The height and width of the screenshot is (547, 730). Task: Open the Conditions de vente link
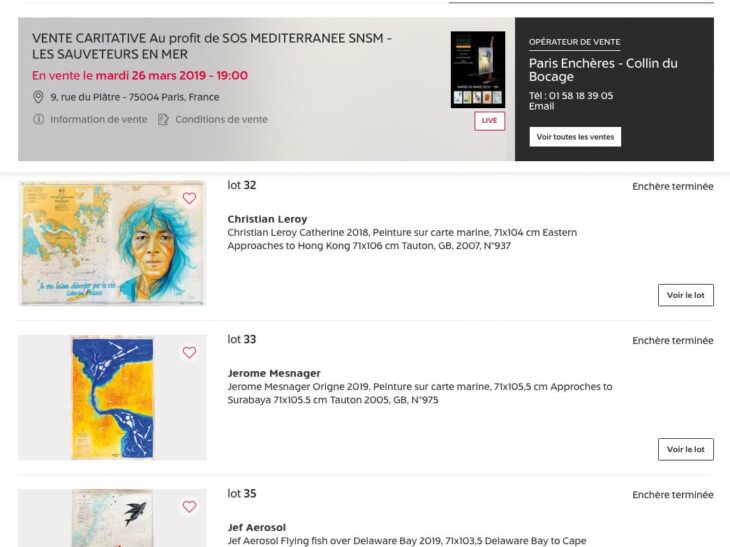point(221,119)
